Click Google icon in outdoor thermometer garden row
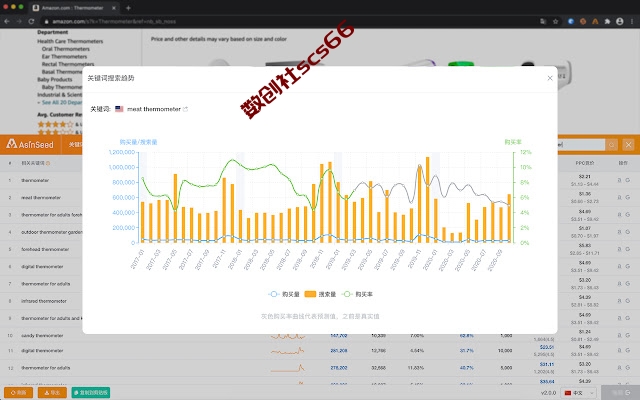The image size is (640, 400). click(x=627, y=232)
